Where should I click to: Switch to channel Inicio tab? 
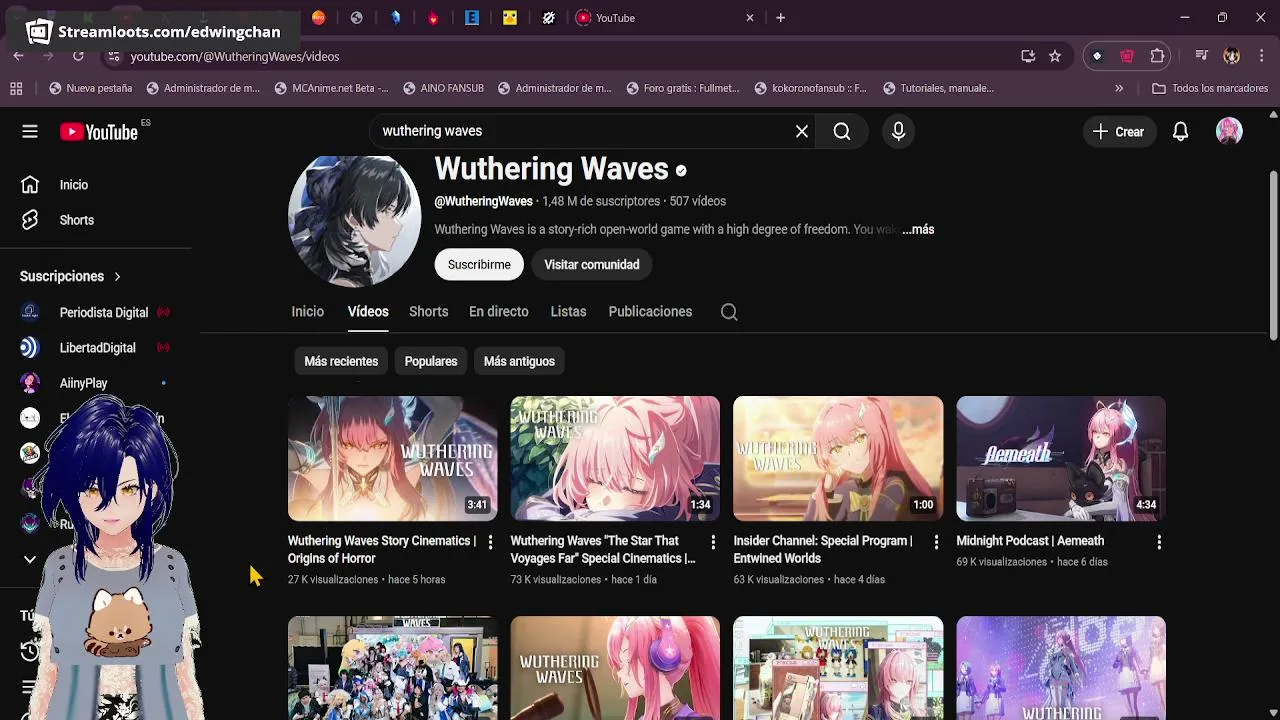pos(307,312)
